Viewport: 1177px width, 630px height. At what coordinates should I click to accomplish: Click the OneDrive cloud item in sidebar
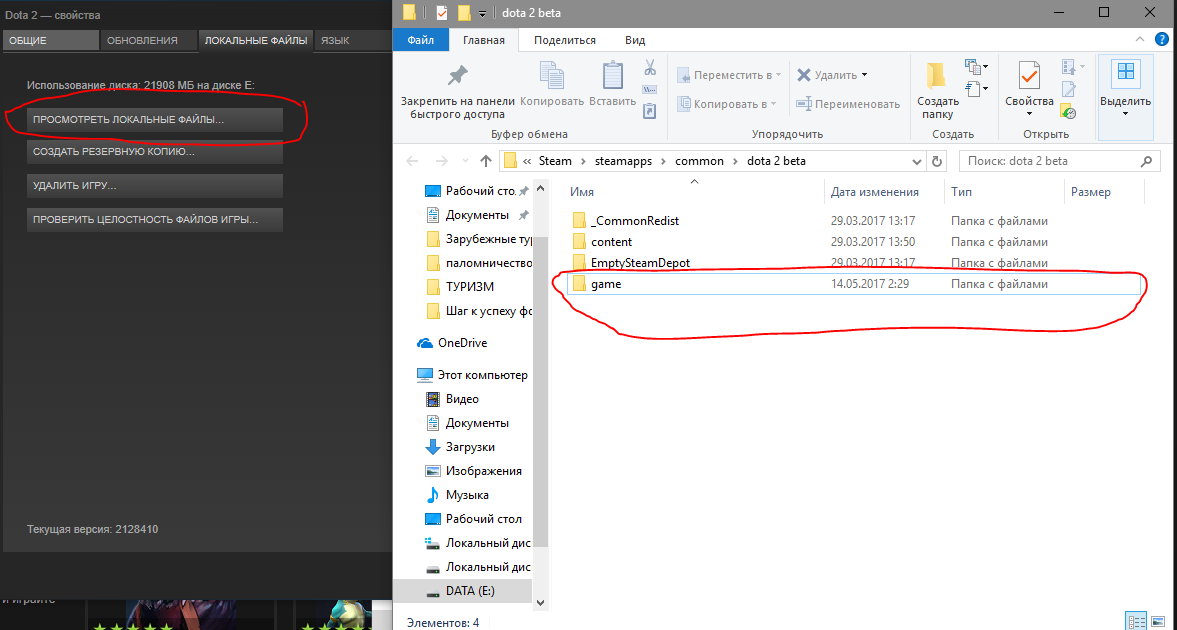(x=461, y=343)
